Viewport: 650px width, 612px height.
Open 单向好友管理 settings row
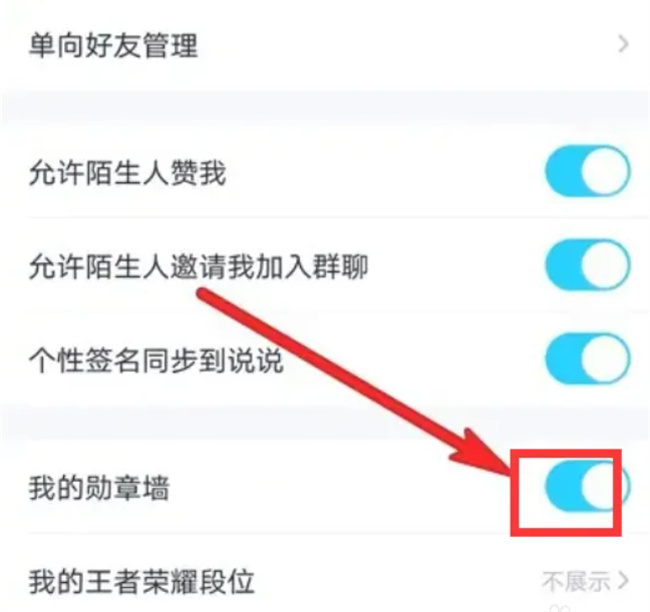point(325,45)
